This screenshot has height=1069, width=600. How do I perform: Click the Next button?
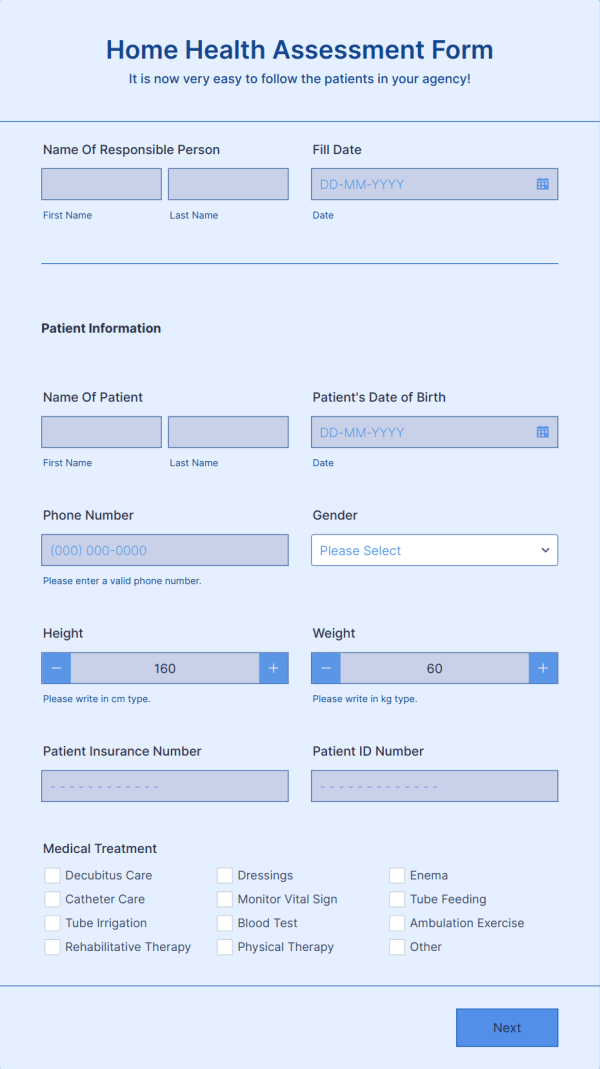pos(507,1027)
